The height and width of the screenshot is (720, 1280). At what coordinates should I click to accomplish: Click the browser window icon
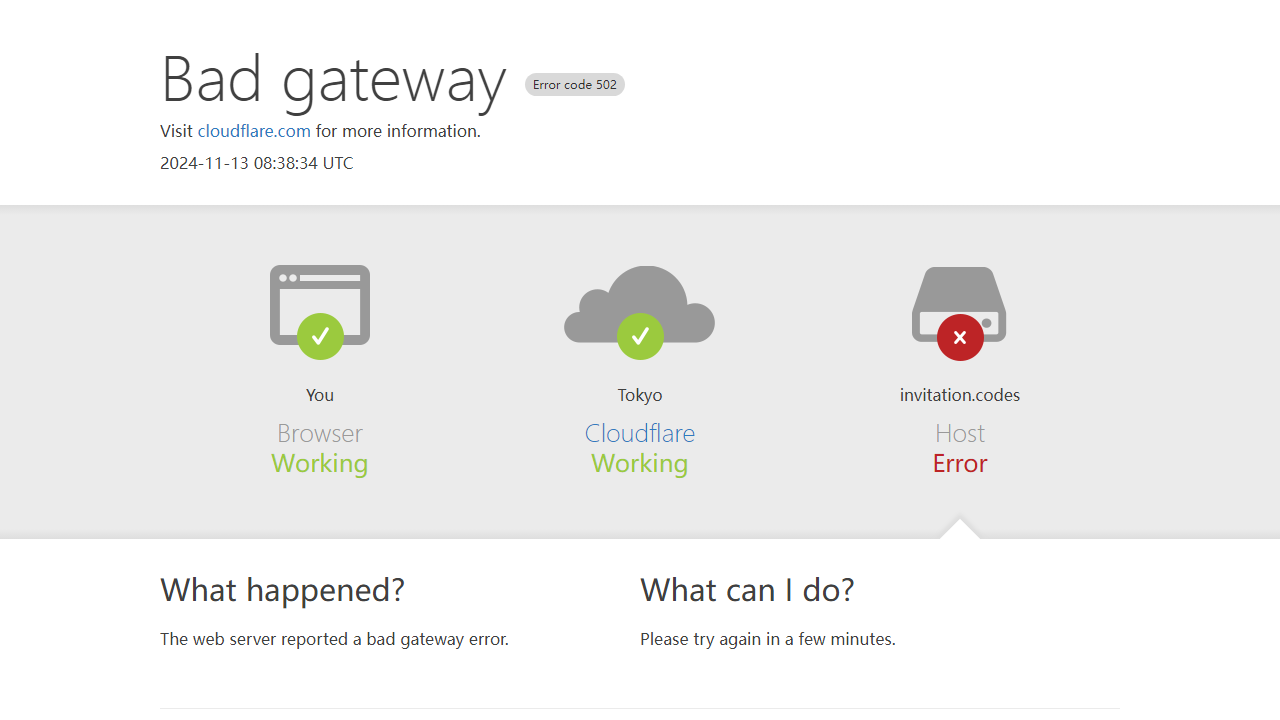click(x=320, y=305)
